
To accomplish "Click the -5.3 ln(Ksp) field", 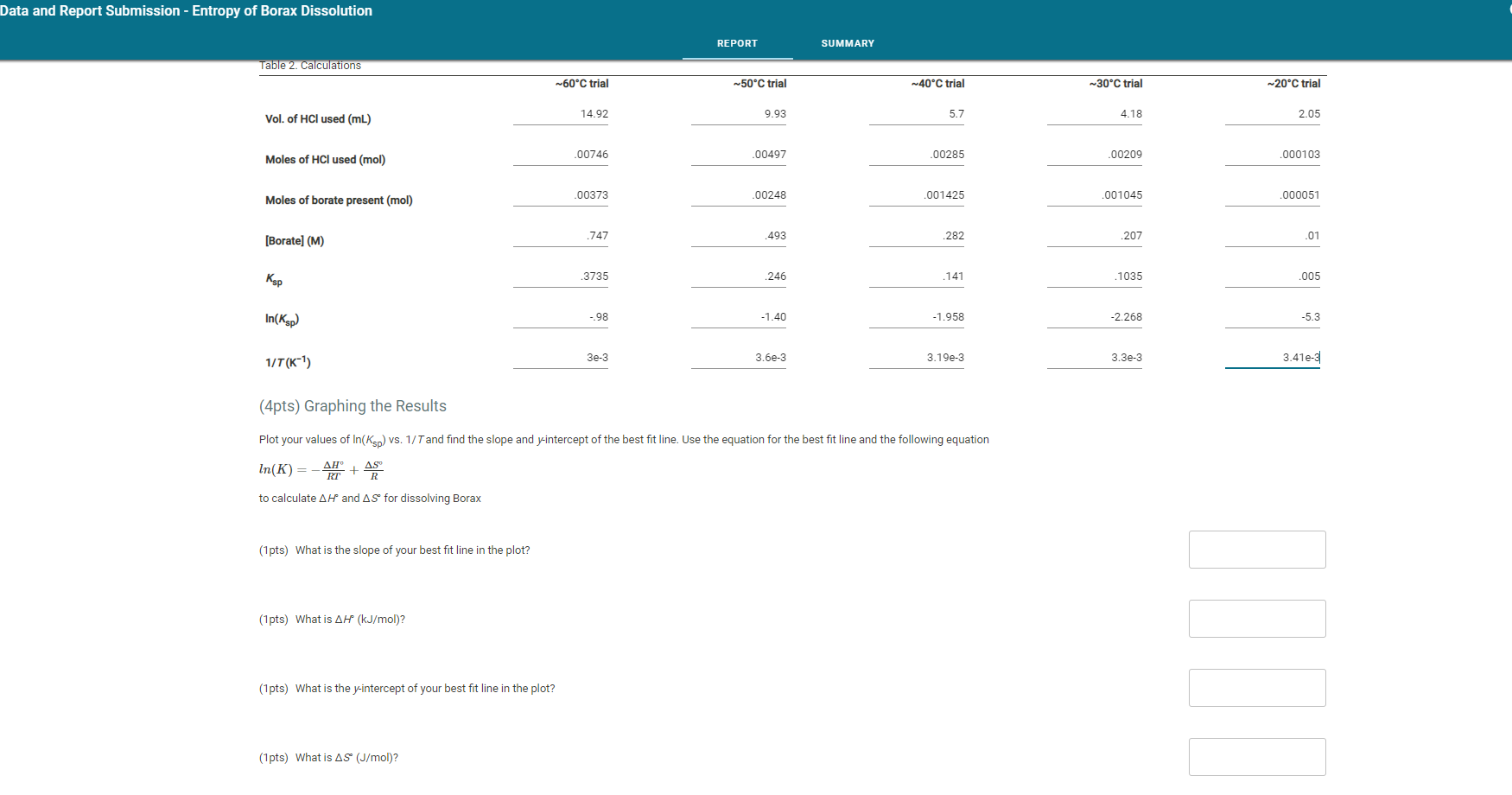I will [1273, 317].
